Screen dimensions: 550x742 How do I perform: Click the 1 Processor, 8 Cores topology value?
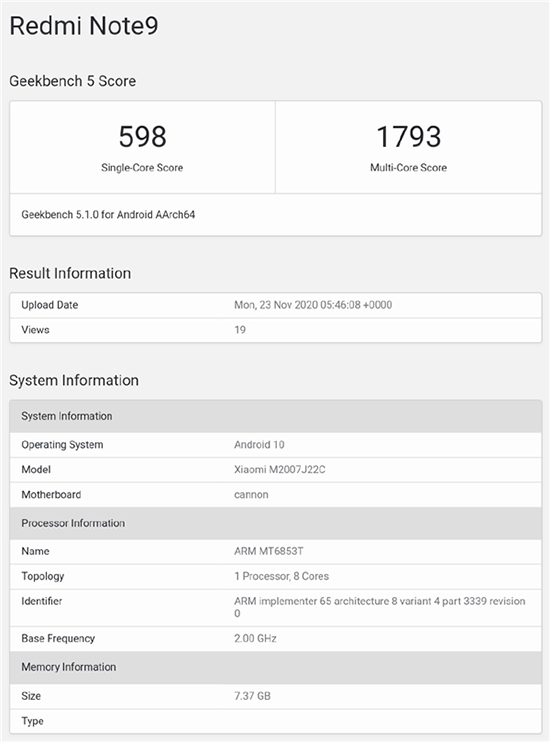tap(281, 576)
